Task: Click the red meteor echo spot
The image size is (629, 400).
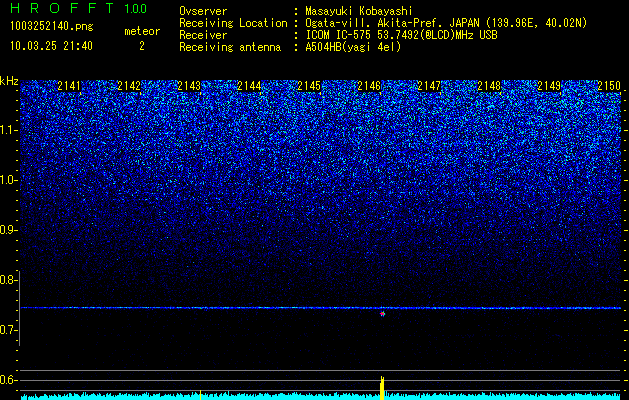Action: [x=382, y=314]
